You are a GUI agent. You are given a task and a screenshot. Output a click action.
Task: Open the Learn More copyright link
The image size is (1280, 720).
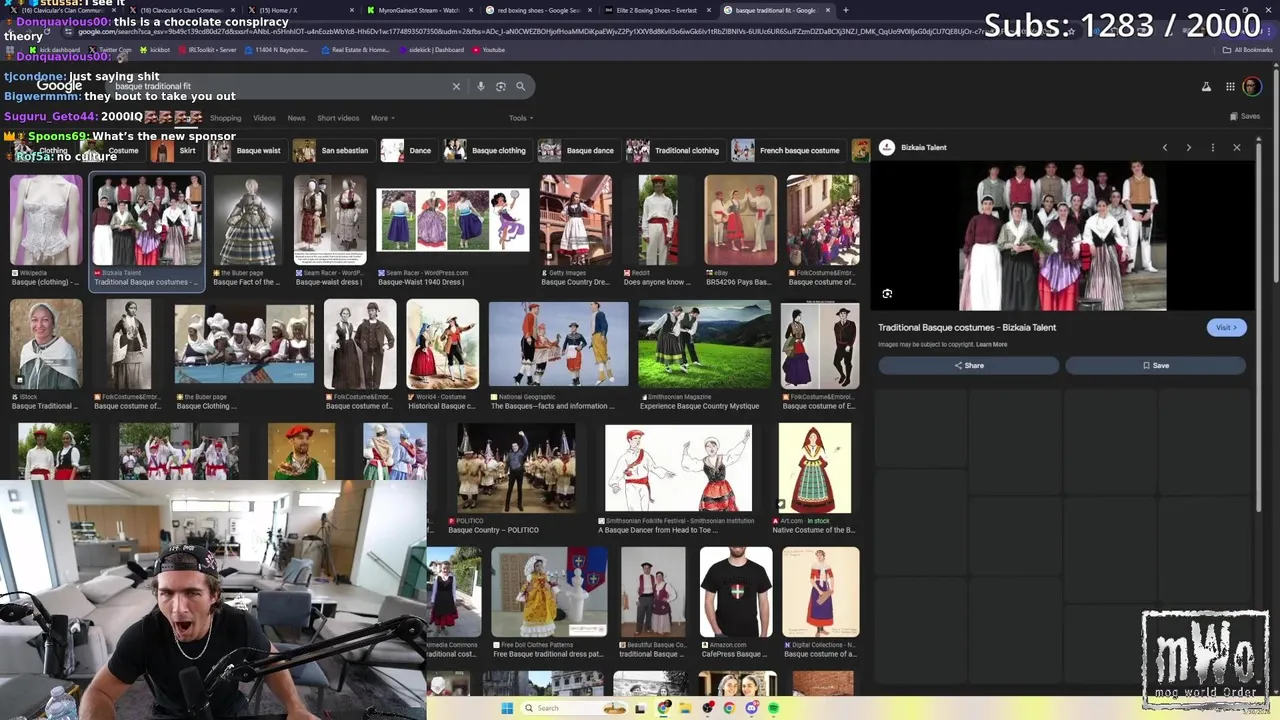pyautogui.click(x=992, y=344)
